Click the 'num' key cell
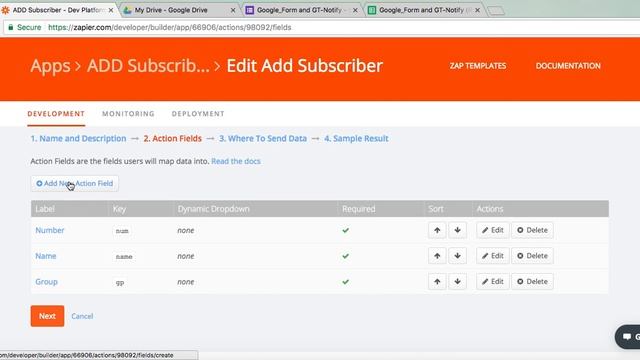This screenshot has width=640, height=360. coord(122,231)
